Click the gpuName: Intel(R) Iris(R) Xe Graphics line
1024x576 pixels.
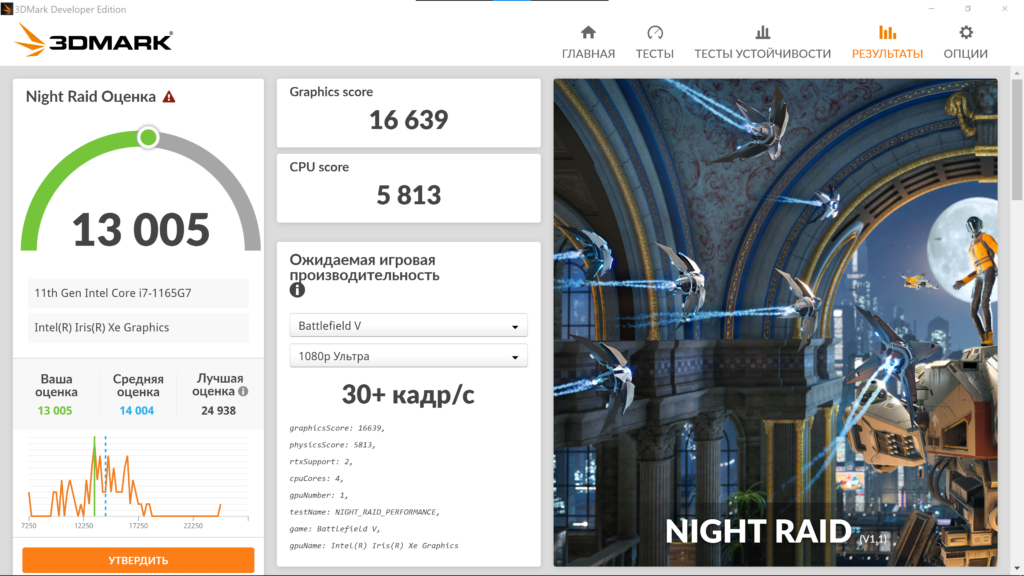point(374,545)
